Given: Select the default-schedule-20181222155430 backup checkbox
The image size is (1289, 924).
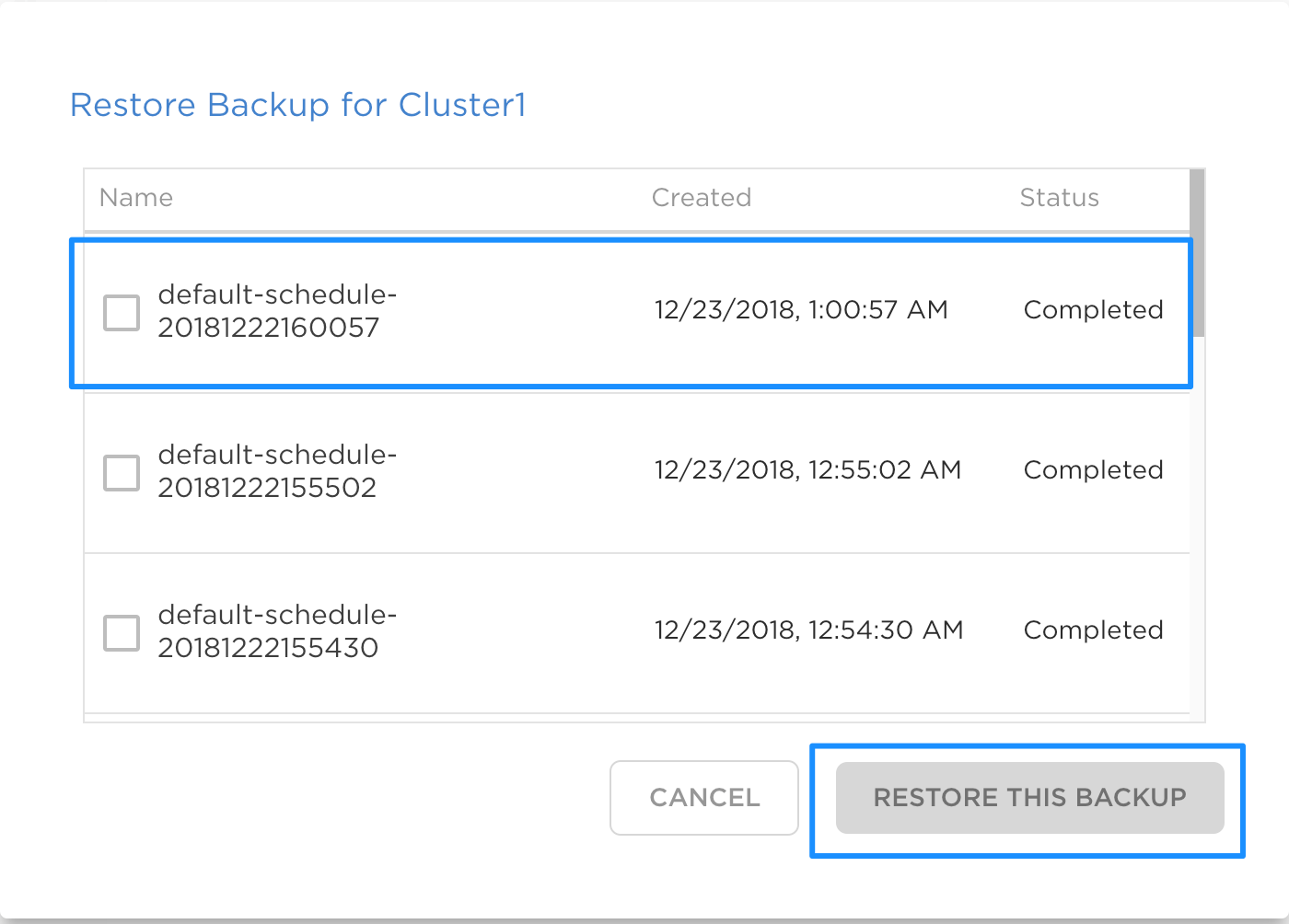Looking at the screenshot, I should click(x=122, y=633).
